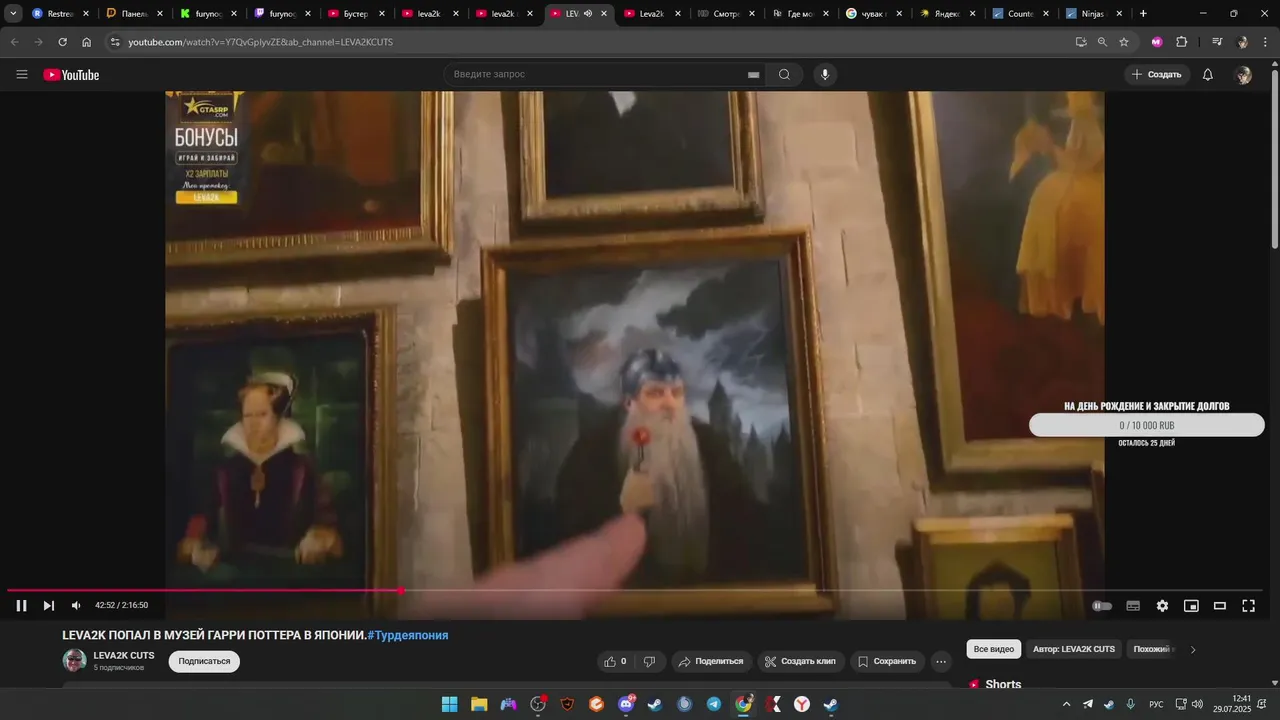This screenshot has height=720, width=1280.
Task: Open File Explorer from the taskbar
Action: click(479, 704)
